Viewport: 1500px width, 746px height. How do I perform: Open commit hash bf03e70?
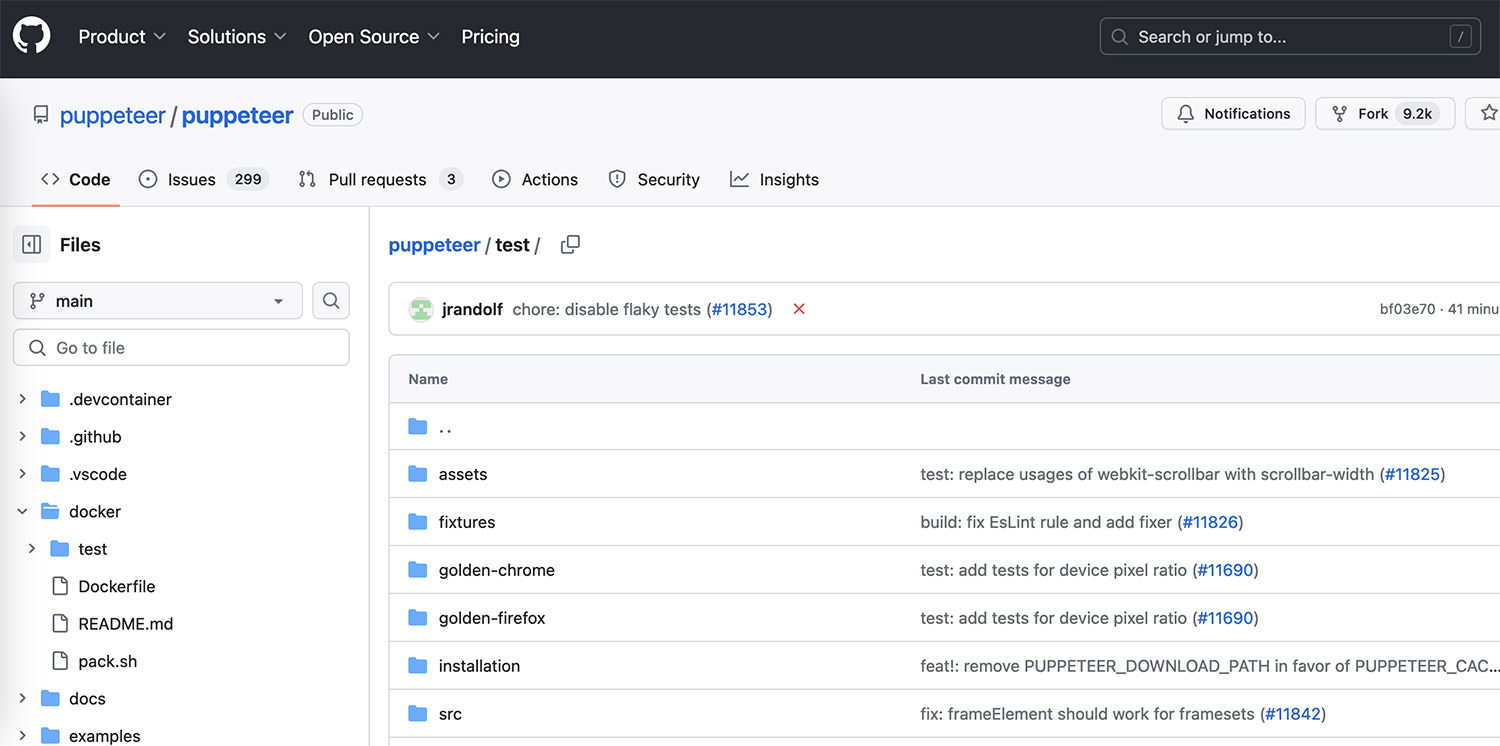pos(1407,309)
